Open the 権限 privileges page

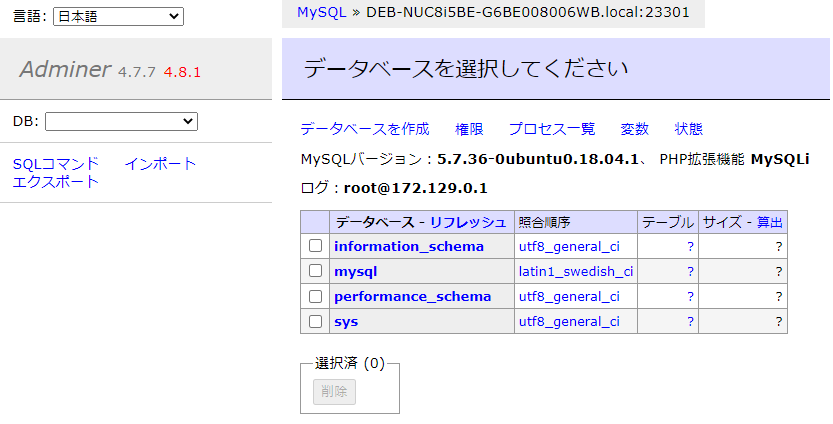(469, 129)
